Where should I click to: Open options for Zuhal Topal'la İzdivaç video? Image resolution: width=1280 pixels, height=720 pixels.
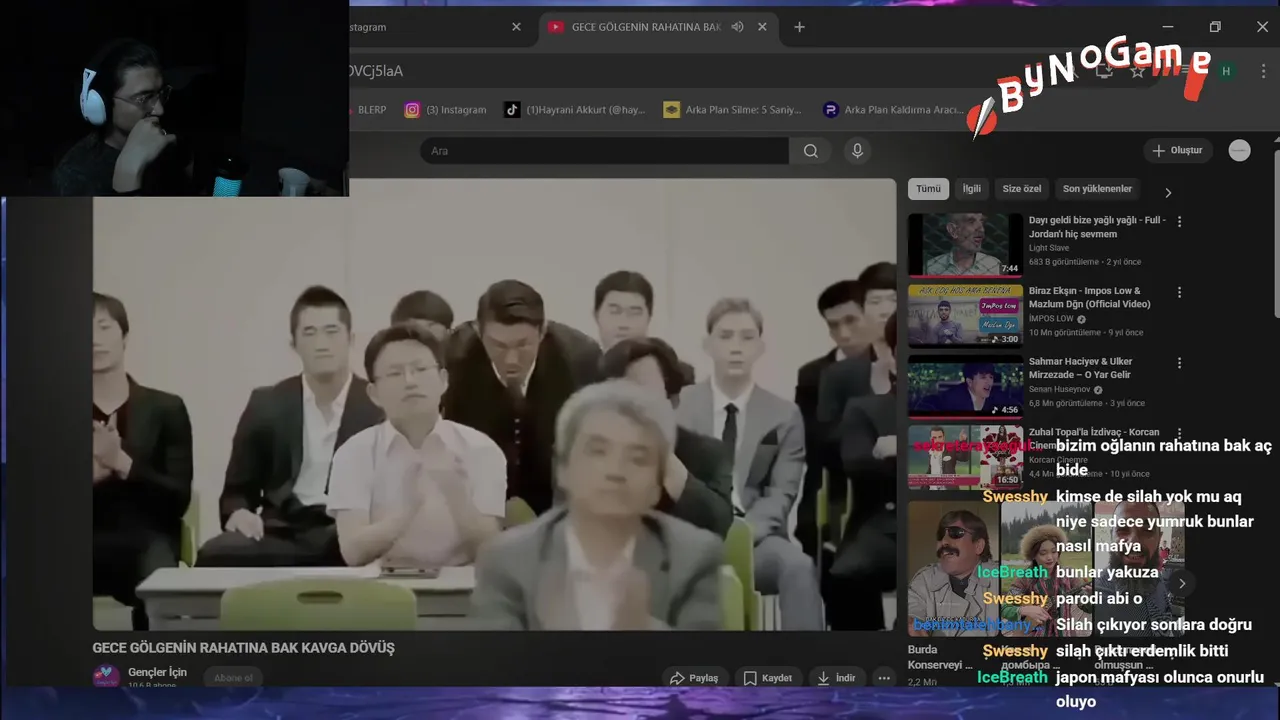pyautogui.click(x=1179, y=435)
